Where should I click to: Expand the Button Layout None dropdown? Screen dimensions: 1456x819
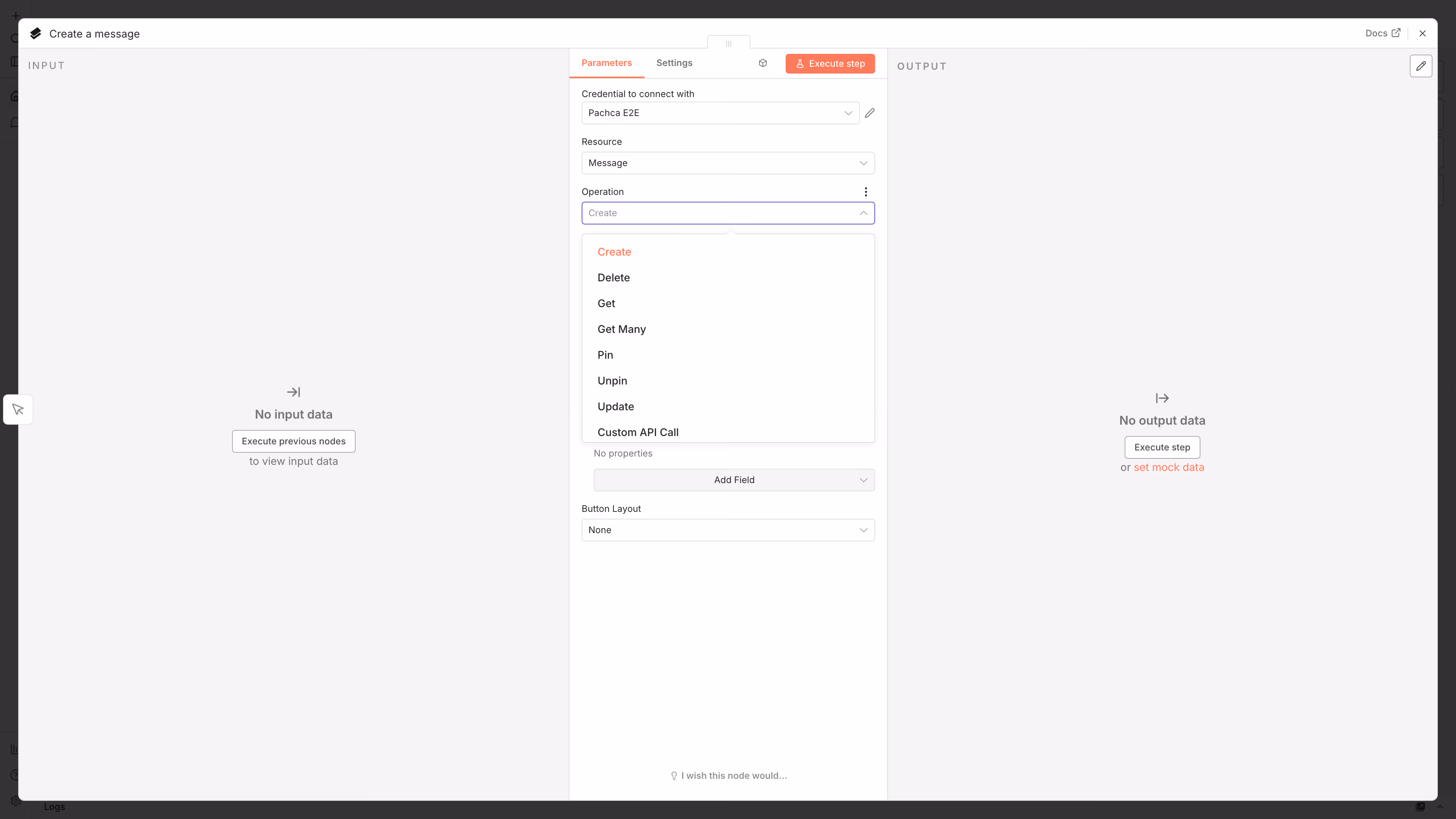pos(728,530)
